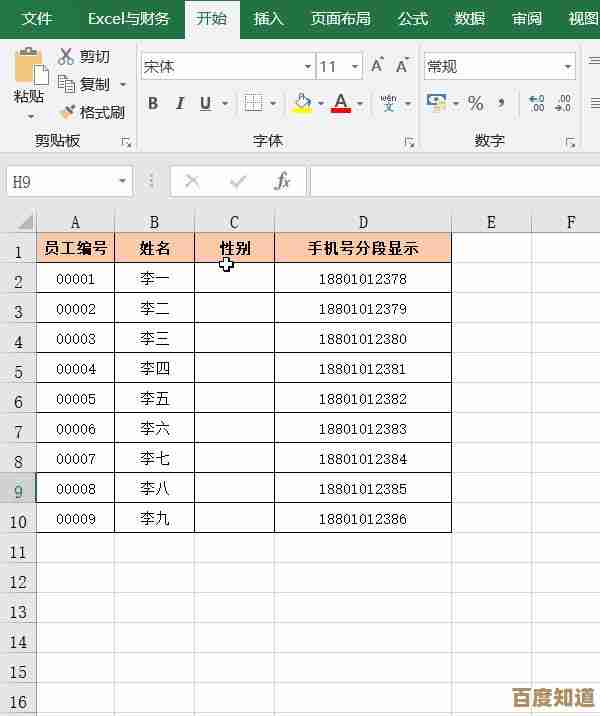Image resolution: width=600 pixels, height=716 pixels.
Task: Apply percent style to cells
Action: pos(475,103)
